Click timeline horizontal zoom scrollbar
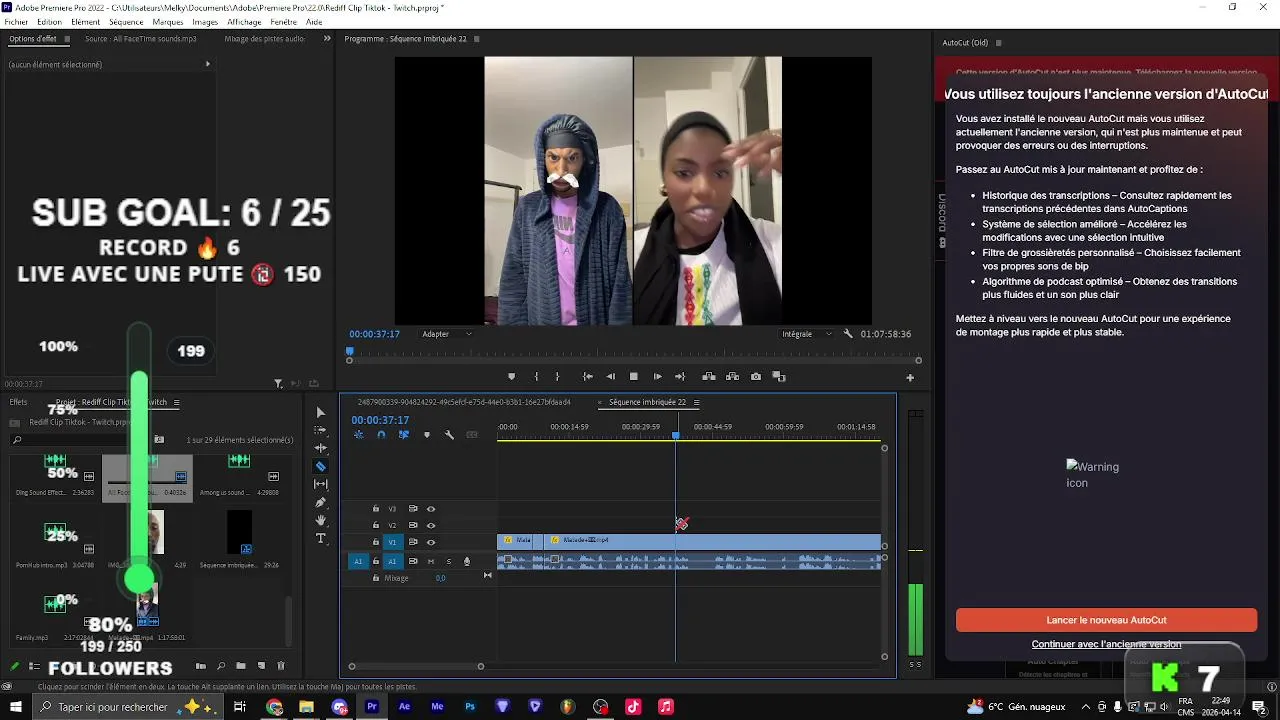 click(416, 666)
